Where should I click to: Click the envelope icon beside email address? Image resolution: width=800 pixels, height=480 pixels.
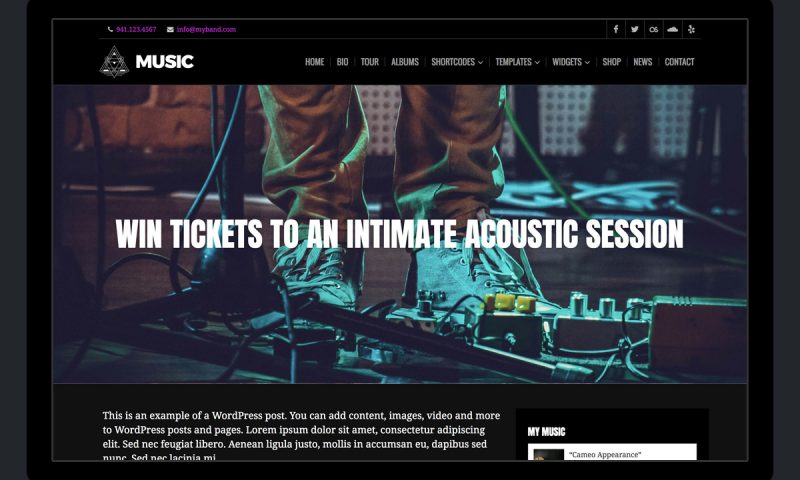pyautogui.click(x=170, y=30)
